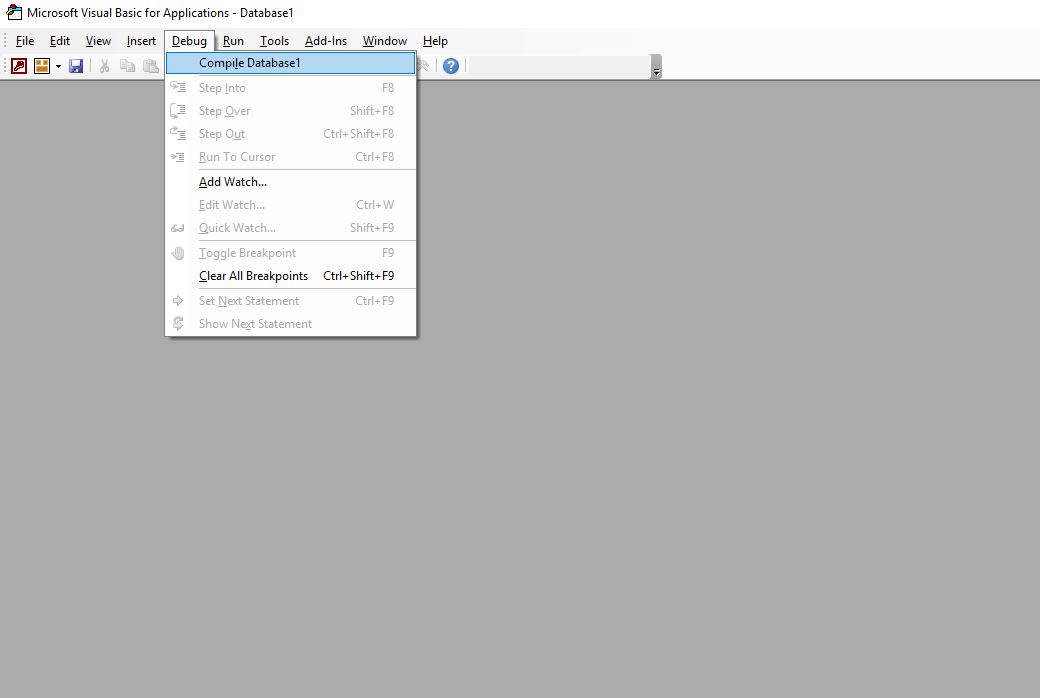This screenshot has height=698, width=1040.
Task: Click the Step Out menu item
Action: [291, 134]
